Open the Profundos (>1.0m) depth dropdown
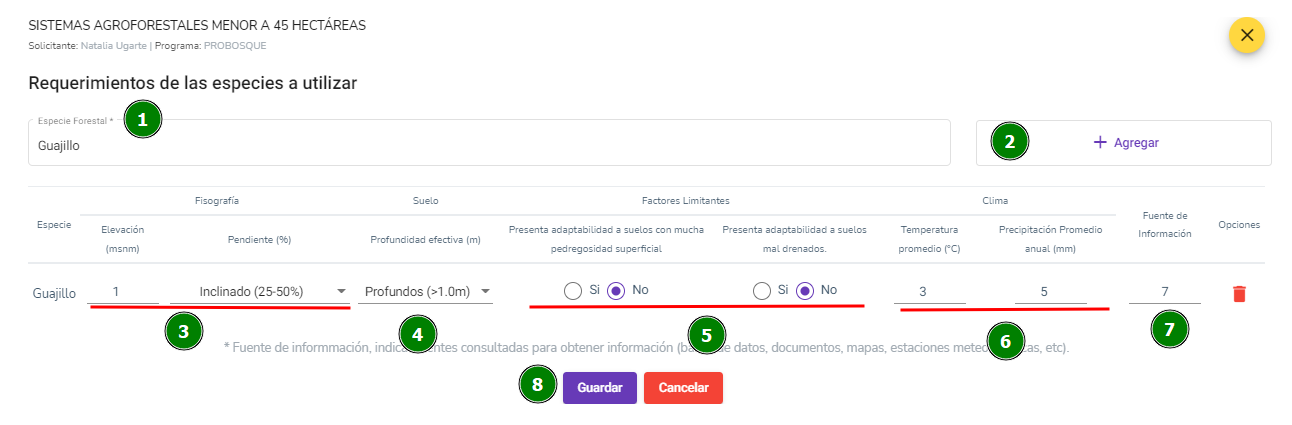 point(426,291)
